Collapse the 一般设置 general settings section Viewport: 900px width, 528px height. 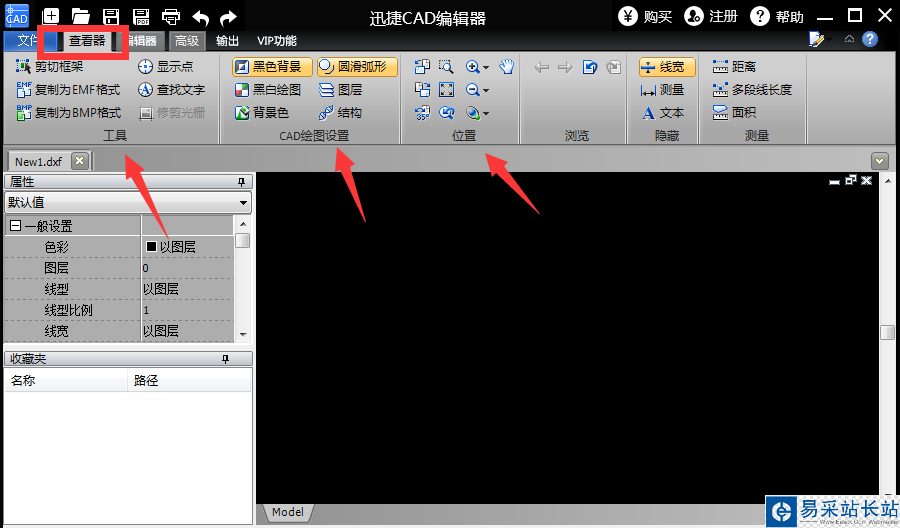point(15,226)
